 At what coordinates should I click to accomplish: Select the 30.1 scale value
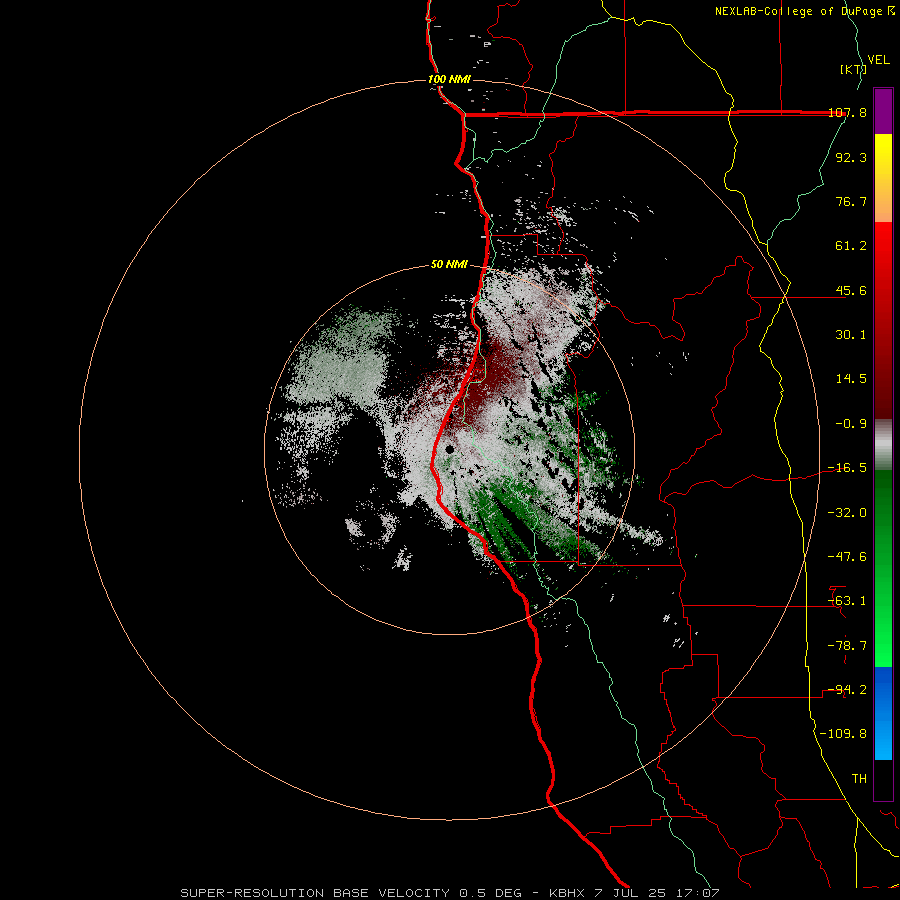coord(851,335)
